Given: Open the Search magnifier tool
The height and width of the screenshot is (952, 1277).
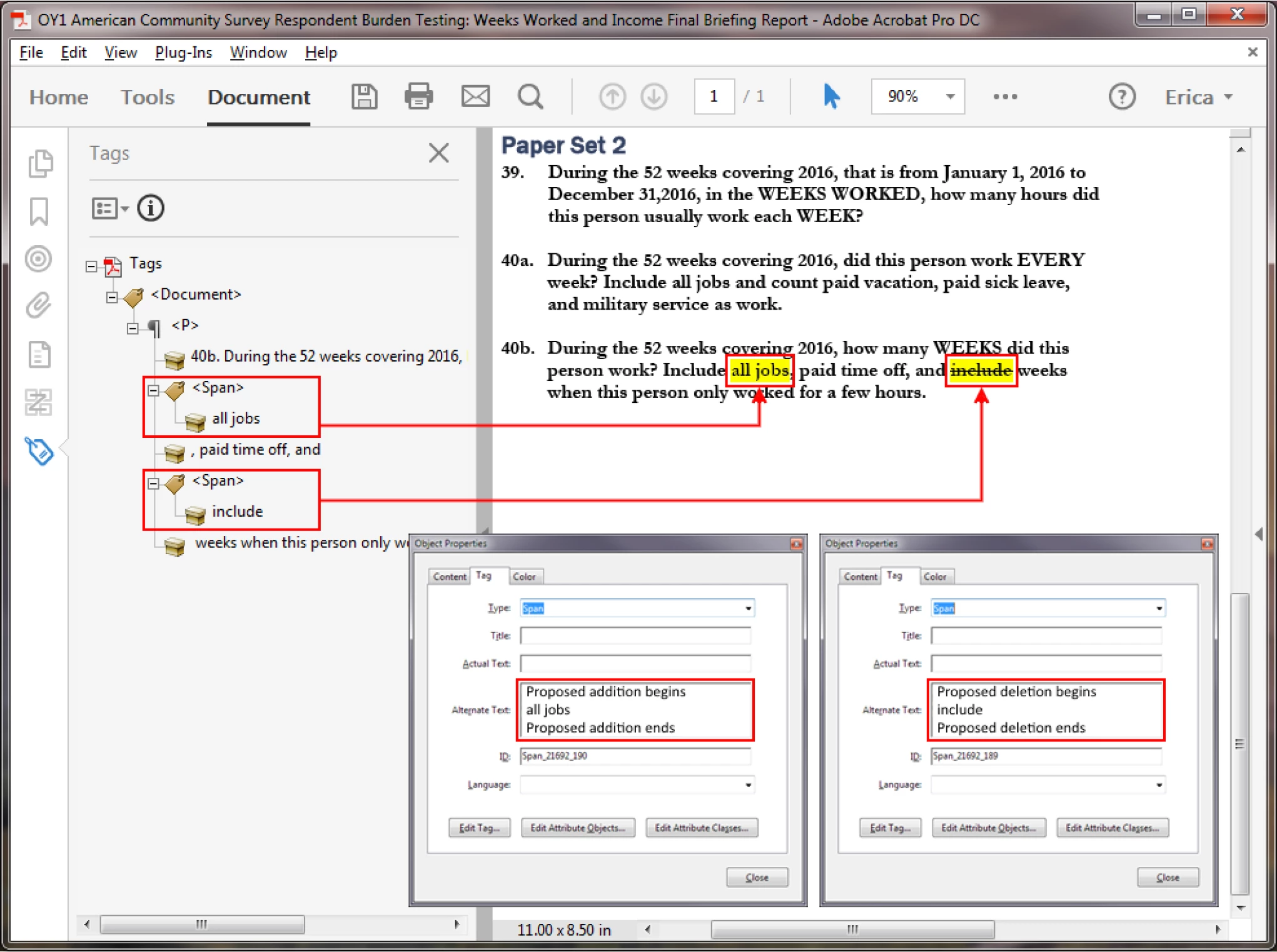Looking at the screenshot, I should 530,97.
